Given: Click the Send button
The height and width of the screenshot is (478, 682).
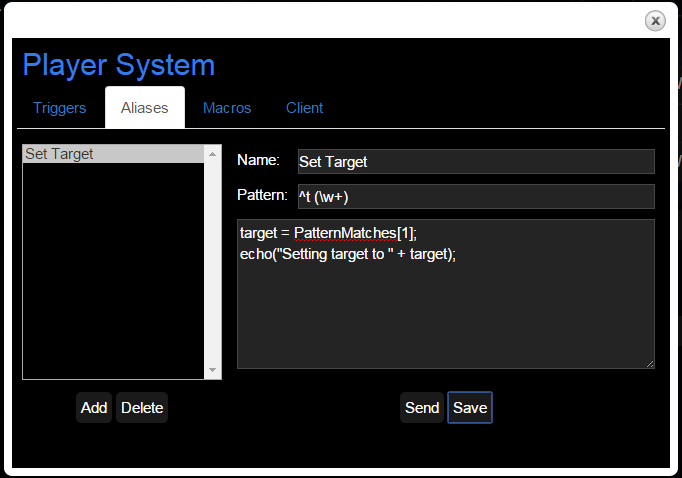Looking at the screenshot, I should tap(422, 408).
